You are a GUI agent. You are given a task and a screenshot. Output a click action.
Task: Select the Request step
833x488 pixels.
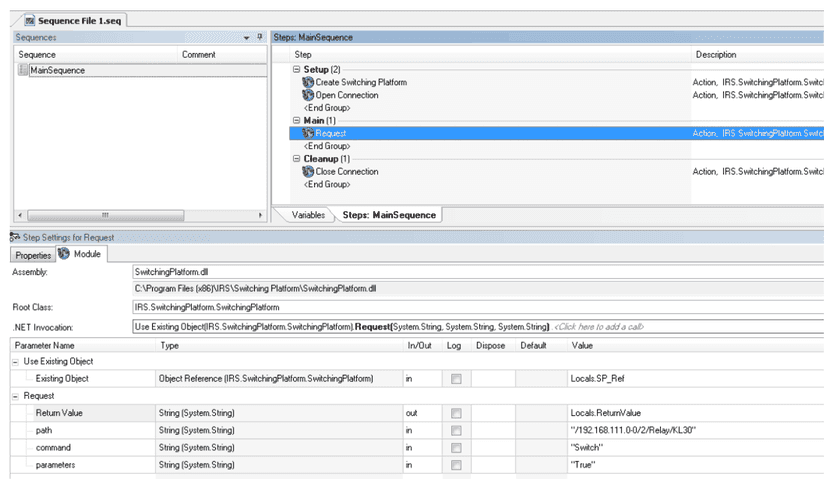point(330,133)
